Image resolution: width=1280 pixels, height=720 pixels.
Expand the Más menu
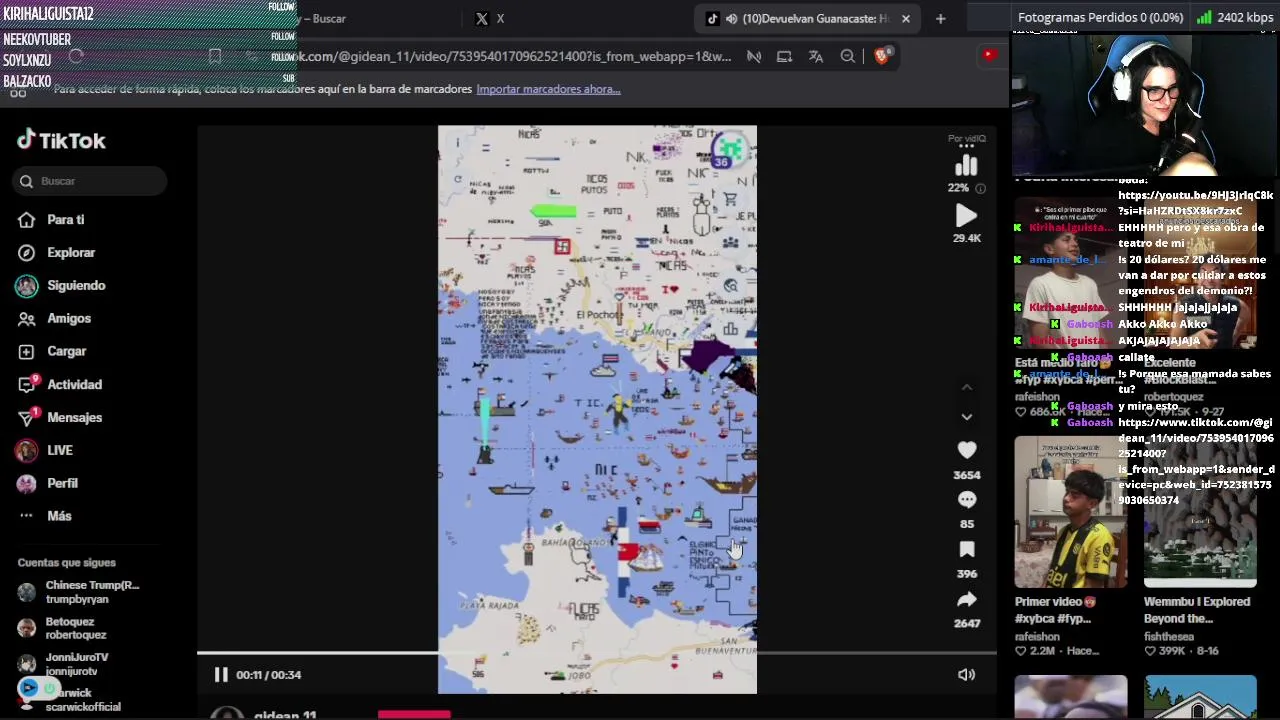59,517
